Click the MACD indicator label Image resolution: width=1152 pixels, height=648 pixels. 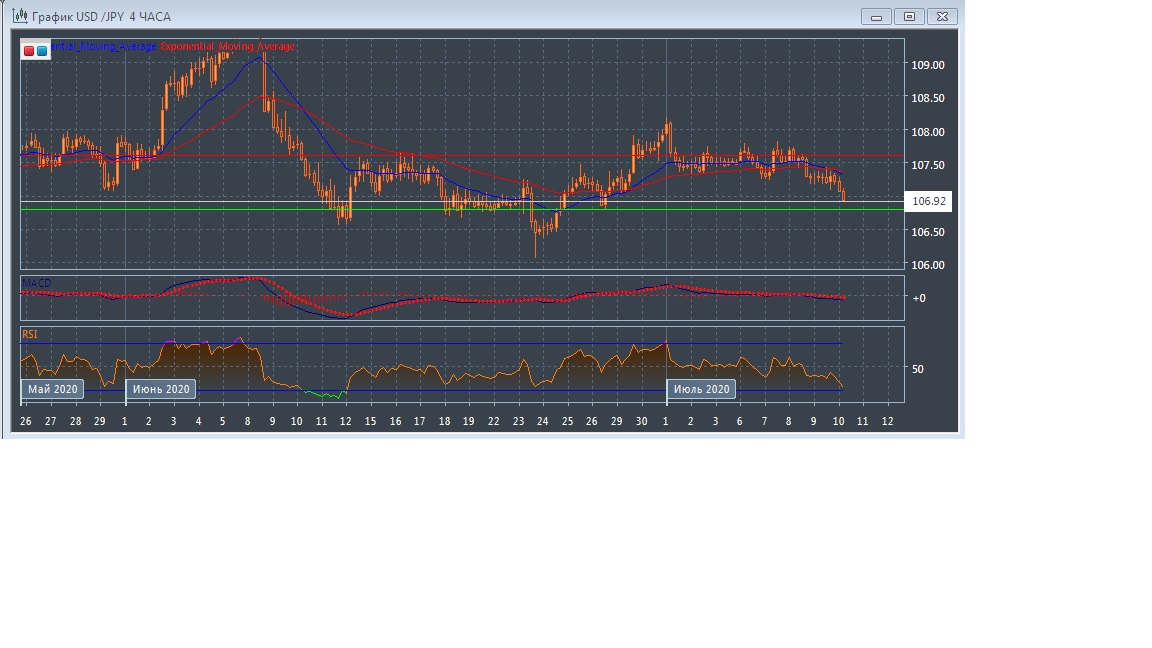(36, 285)
